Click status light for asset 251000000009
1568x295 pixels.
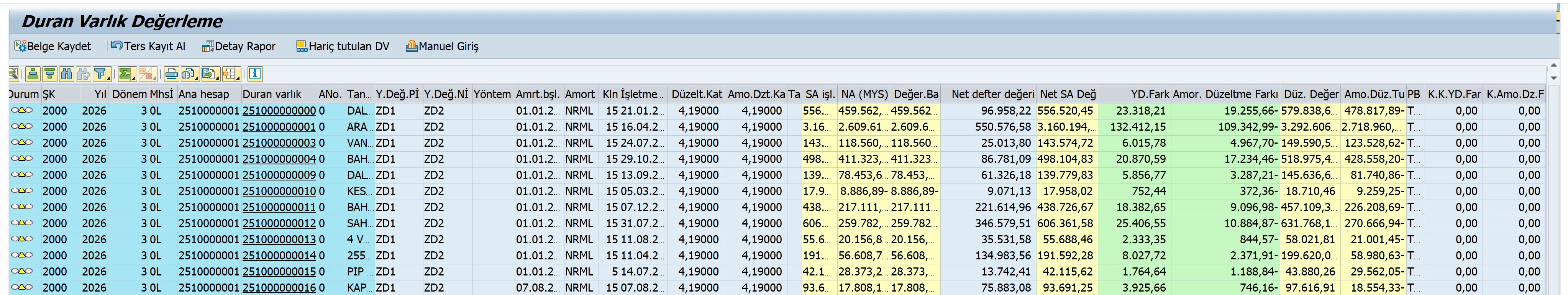tap(22, 175)
